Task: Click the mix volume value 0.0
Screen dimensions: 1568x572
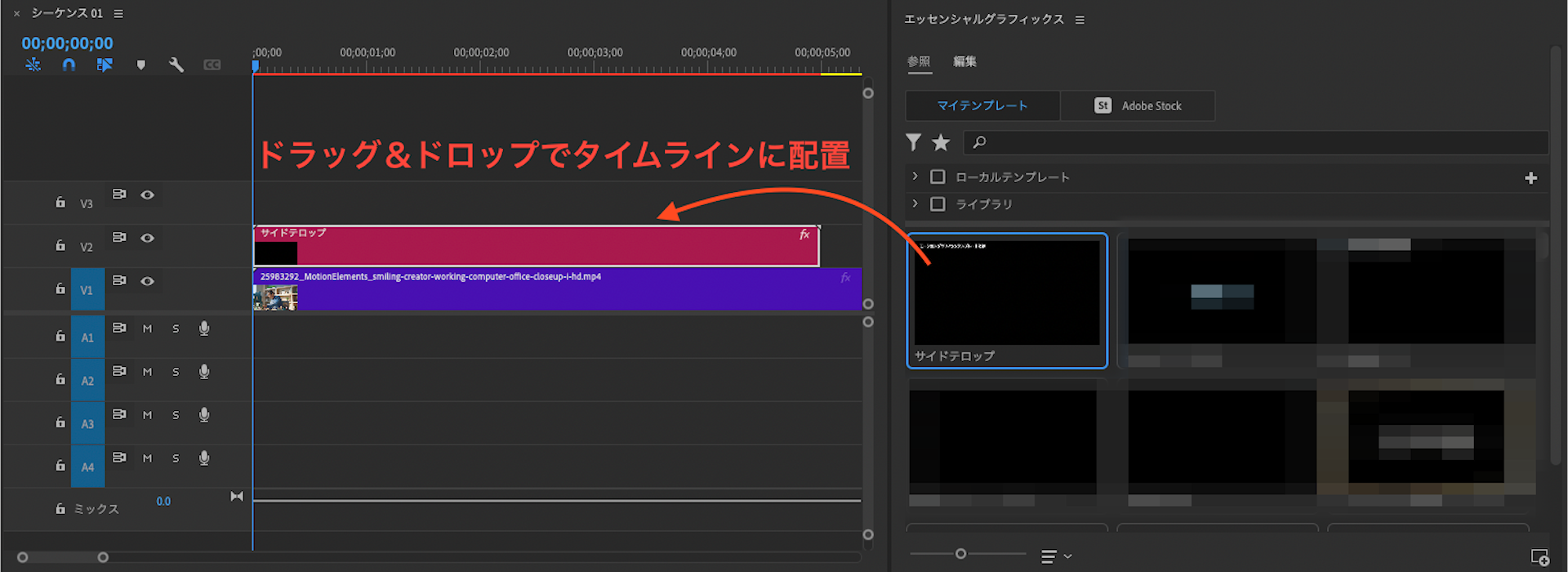Action: click(163, 501)
